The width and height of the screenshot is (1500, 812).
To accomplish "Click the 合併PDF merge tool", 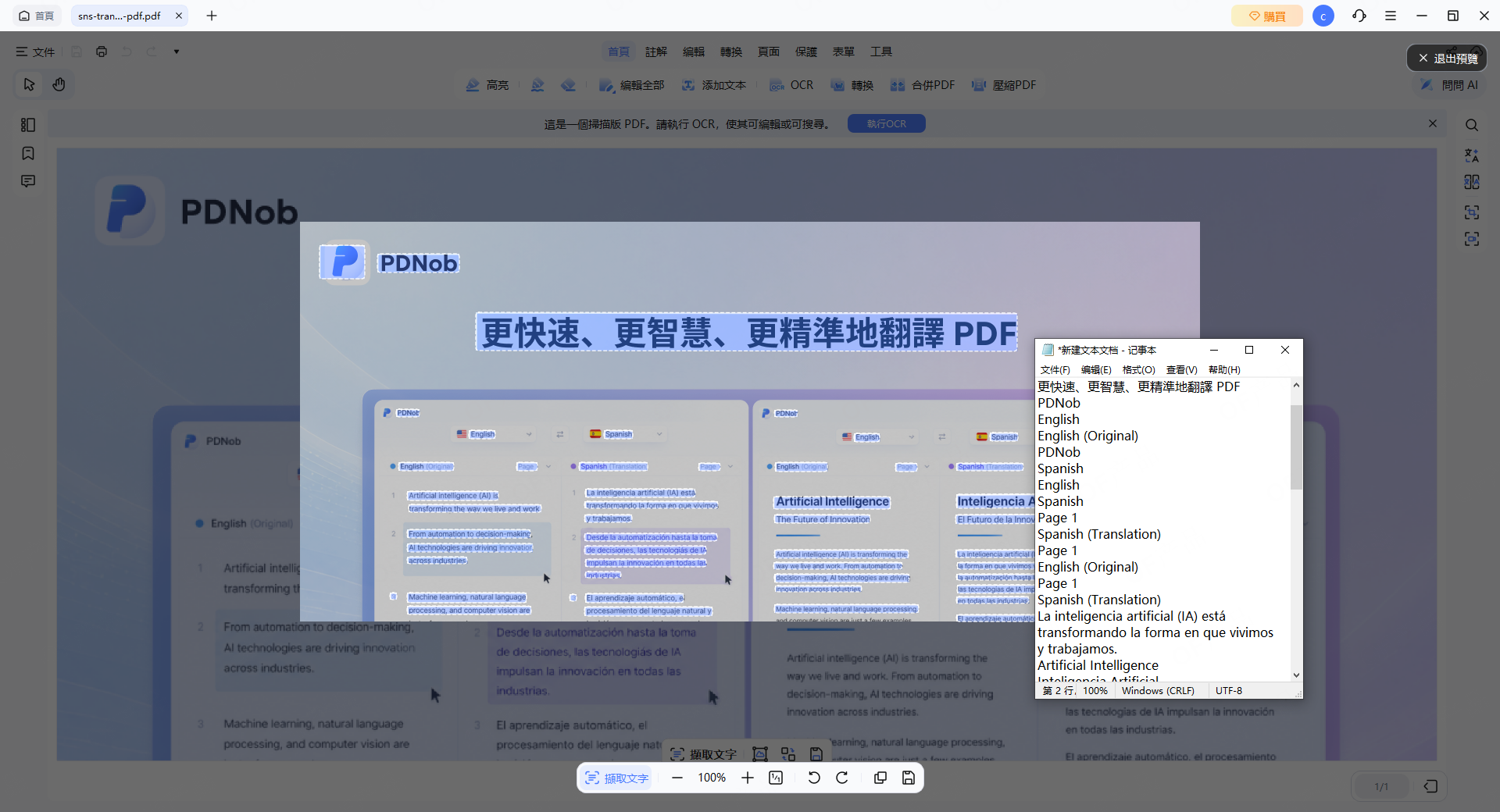I will (x=923, y=85).
